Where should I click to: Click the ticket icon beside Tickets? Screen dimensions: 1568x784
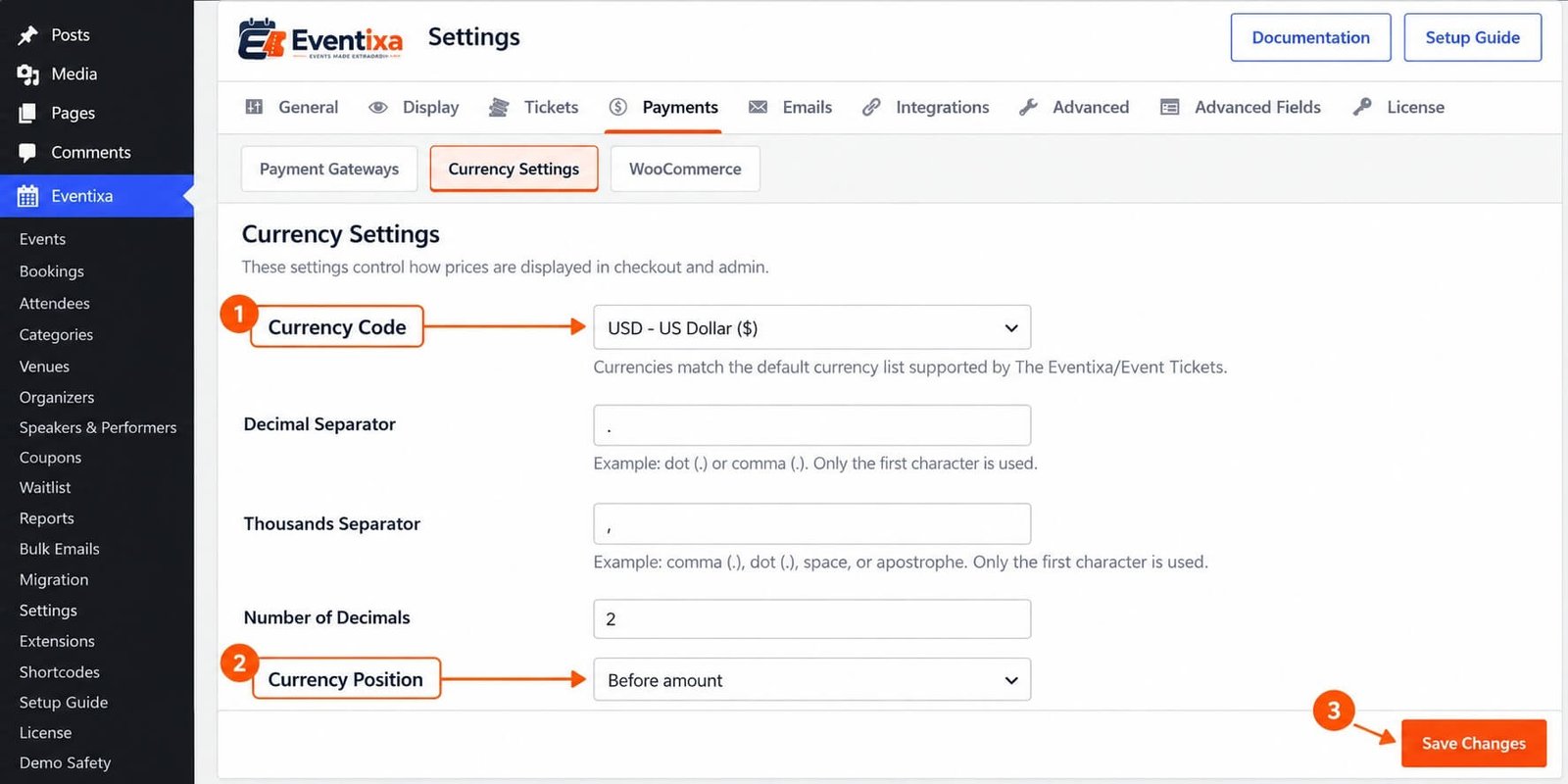pyautogui.click(x=499, y=108)
